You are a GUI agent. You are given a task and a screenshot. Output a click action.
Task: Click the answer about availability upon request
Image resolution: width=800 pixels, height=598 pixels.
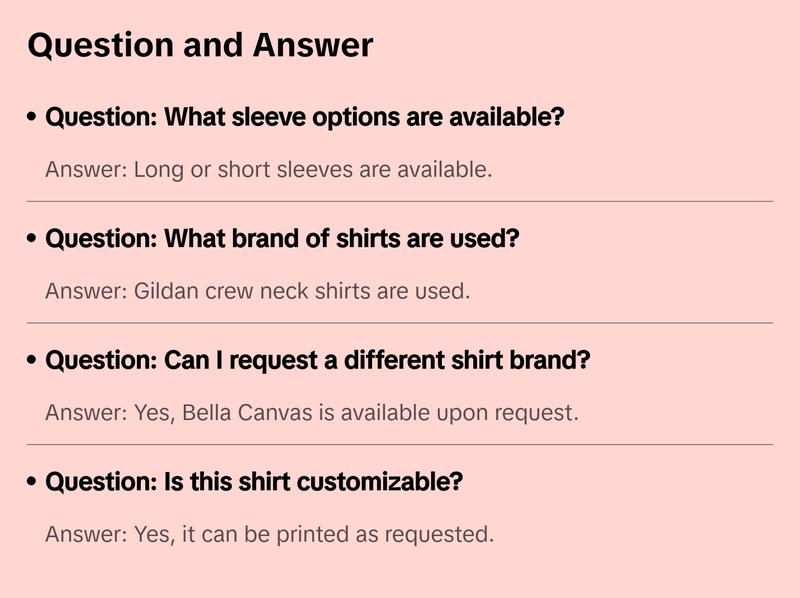pos(311,413)
